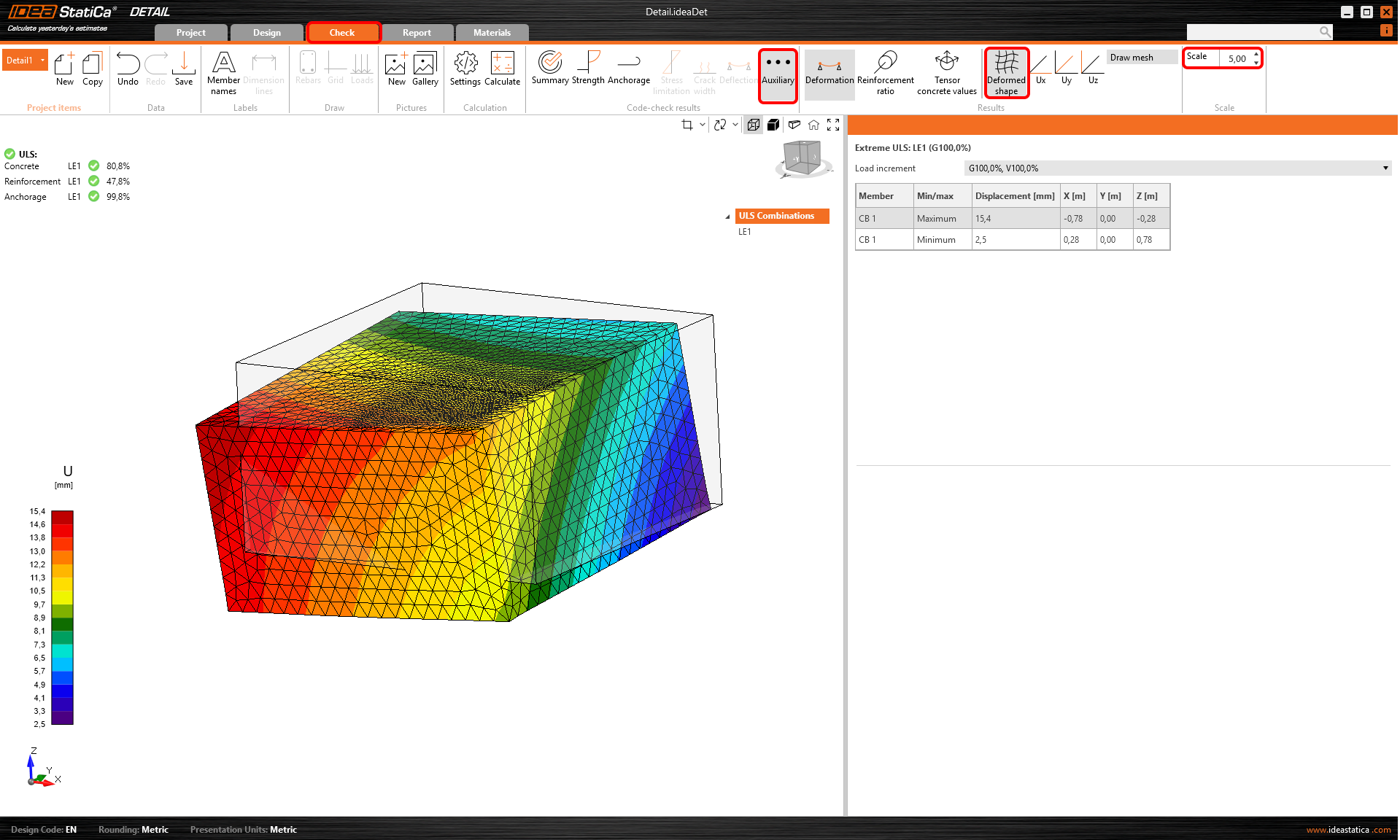Open the Summary code-check results
1400x840 pixels.
(549, 69)
